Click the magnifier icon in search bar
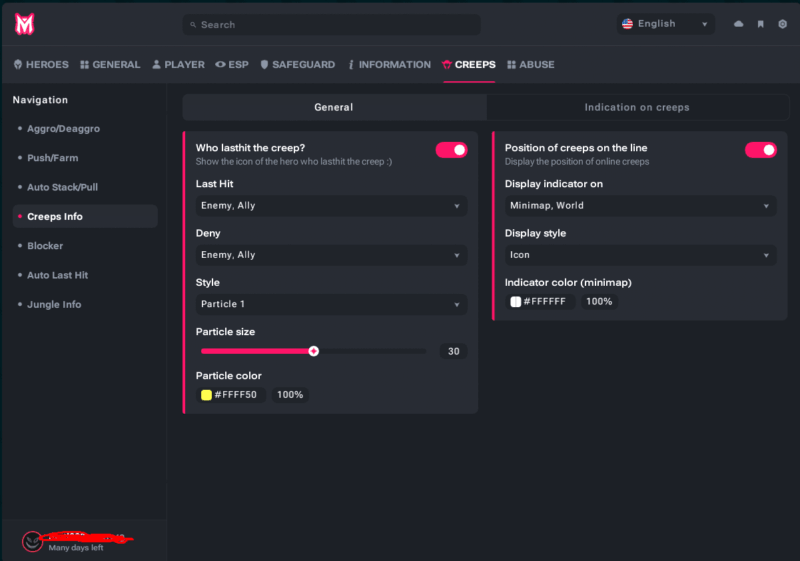The height and width of the screenshot is (561, 800). [x=193, y=24]
